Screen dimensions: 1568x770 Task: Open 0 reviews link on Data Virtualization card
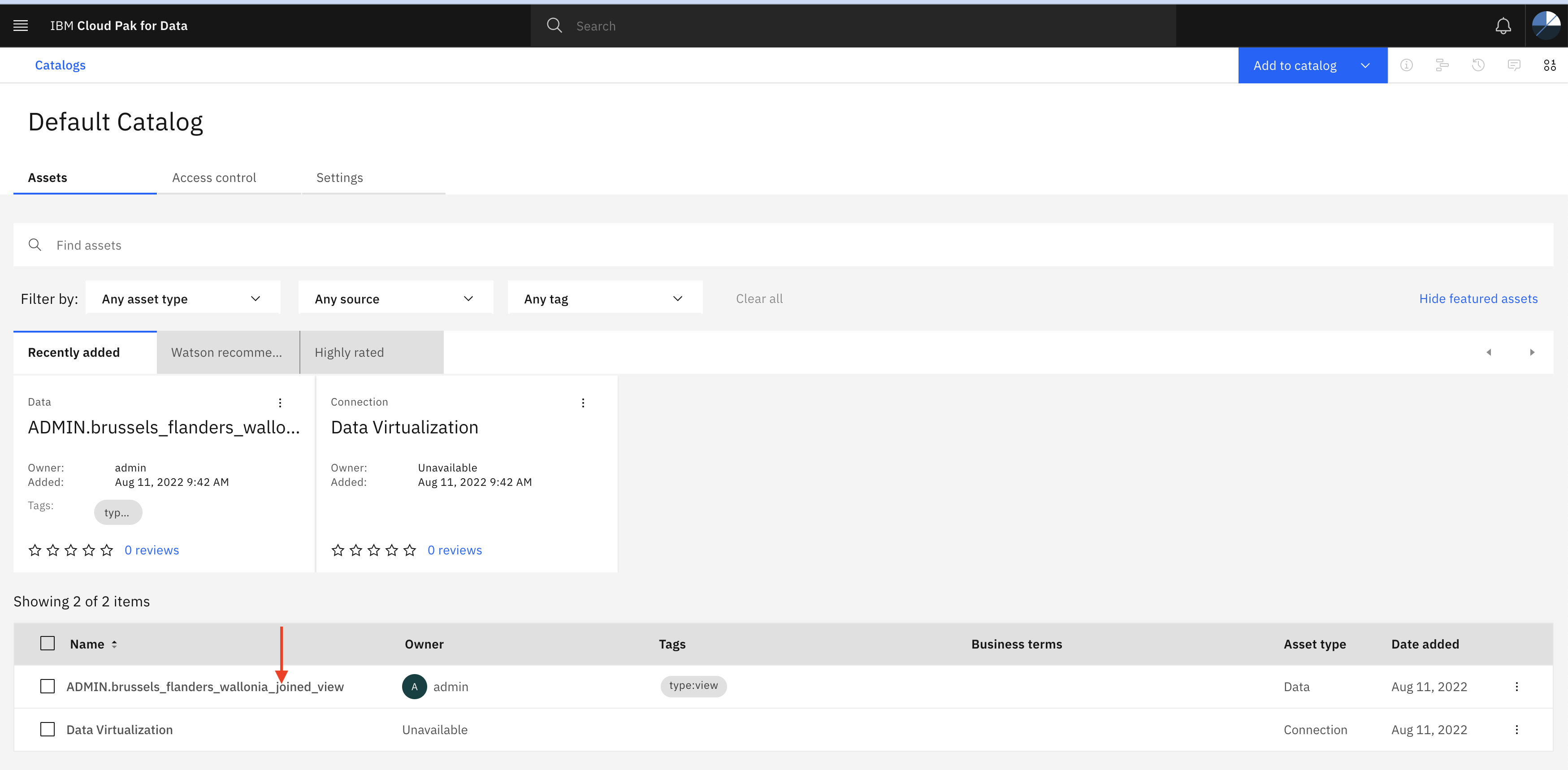[x=455, y=550]
